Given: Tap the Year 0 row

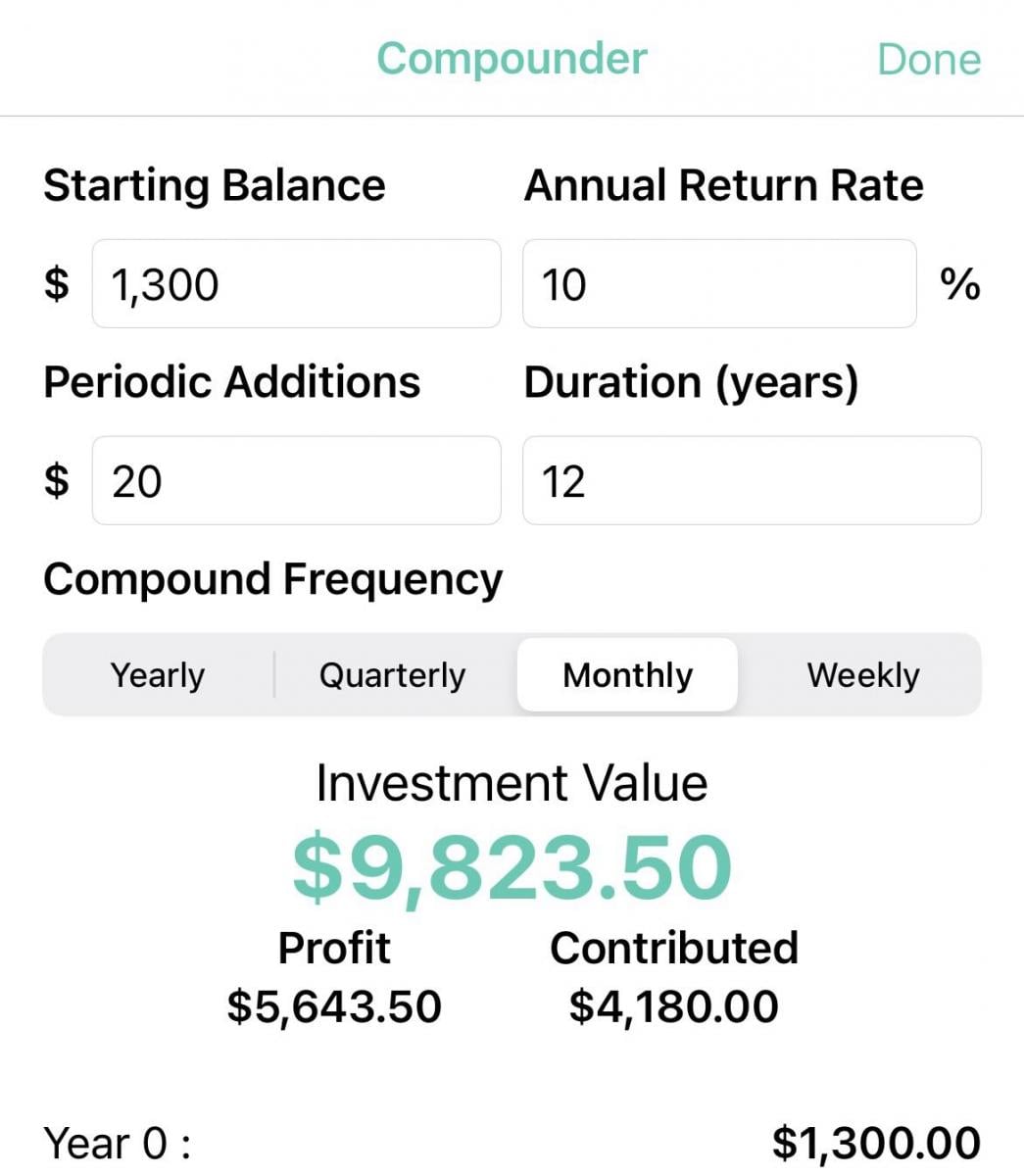Looking at the screenshot, I should 118,1143.
